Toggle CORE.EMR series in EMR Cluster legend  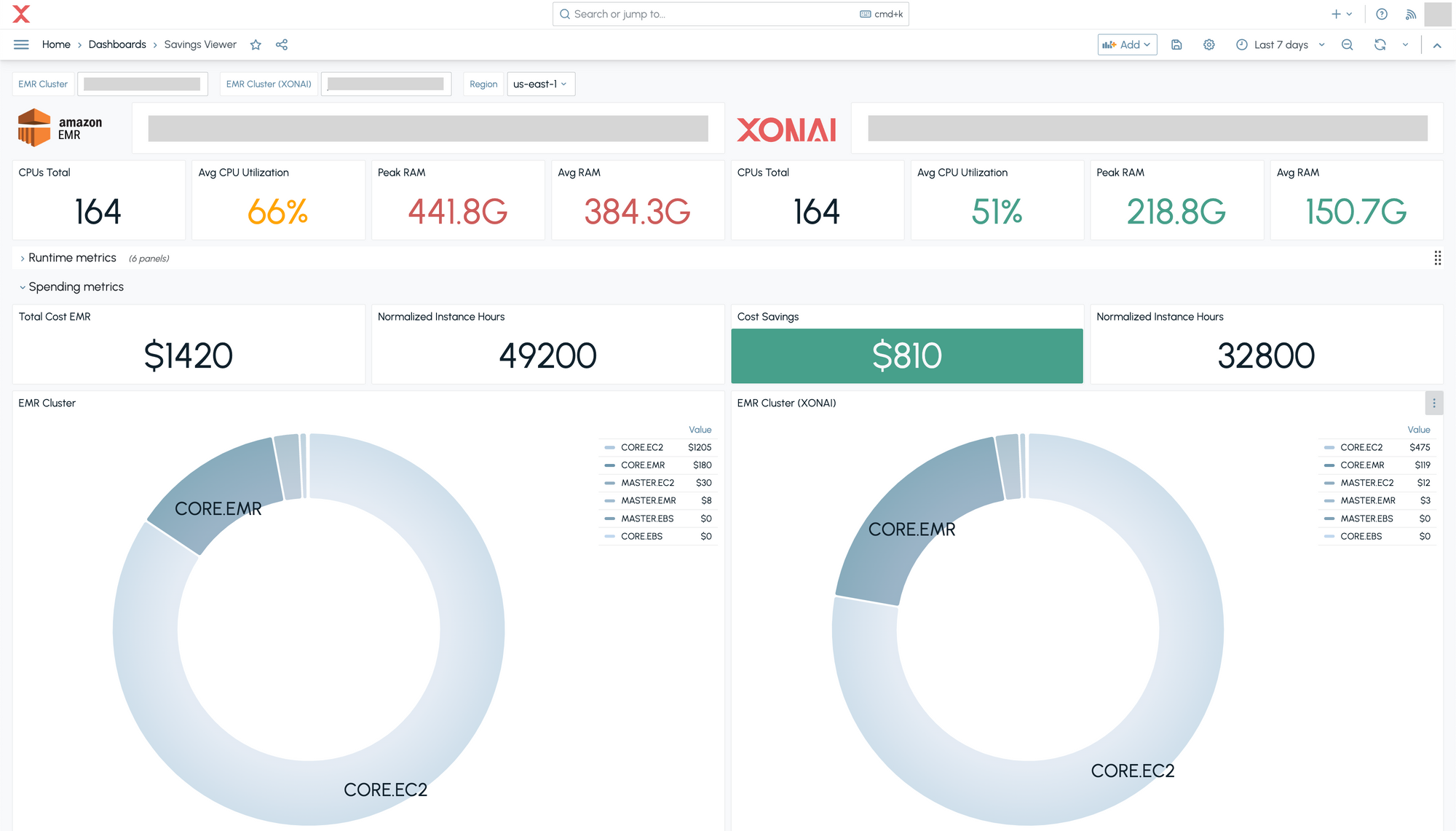(642, 465)
